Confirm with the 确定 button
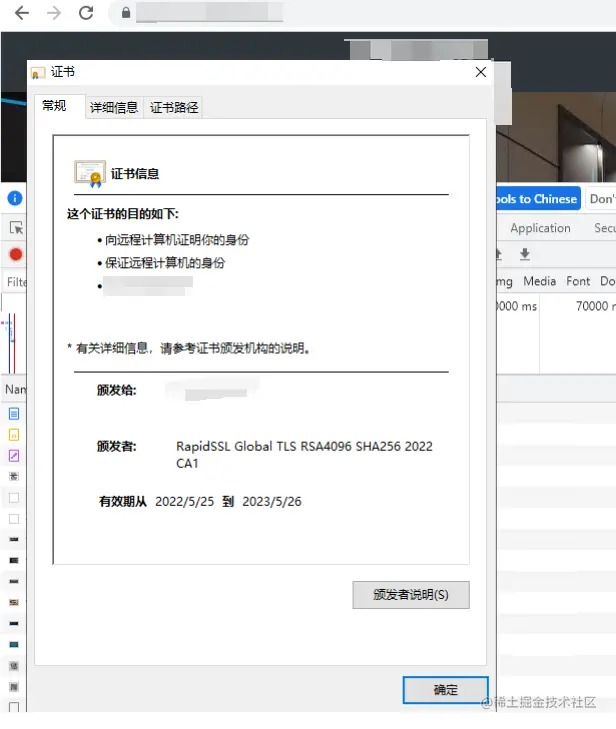 click(445, 690)
